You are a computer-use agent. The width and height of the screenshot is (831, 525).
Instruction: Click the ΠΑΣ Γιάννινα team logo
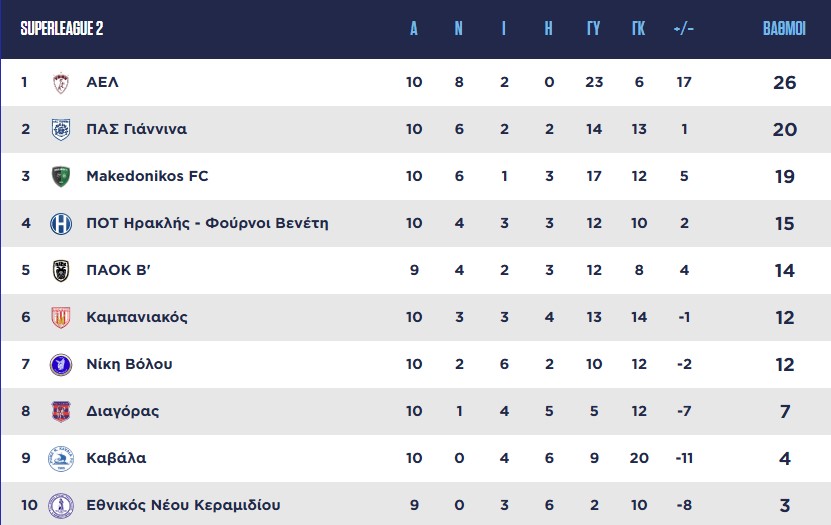[61, 130]
